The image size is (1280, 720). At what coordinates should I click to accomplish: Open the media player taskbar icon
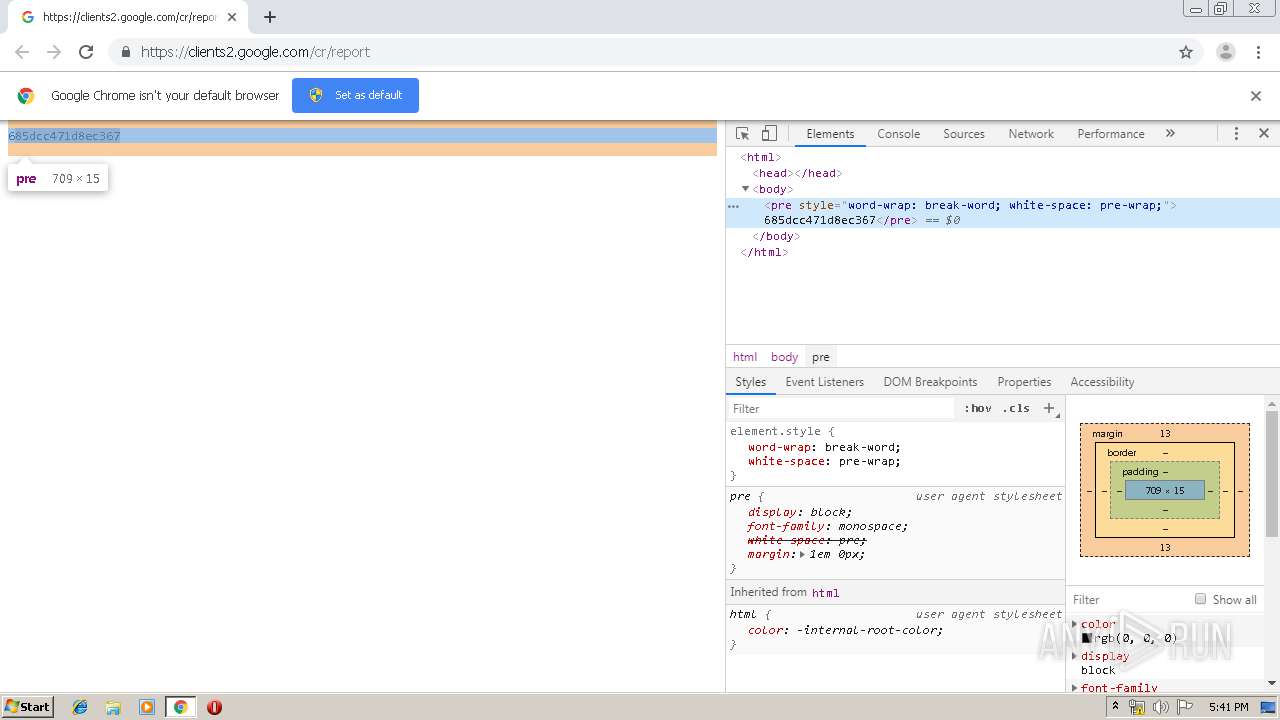(147, 707)
